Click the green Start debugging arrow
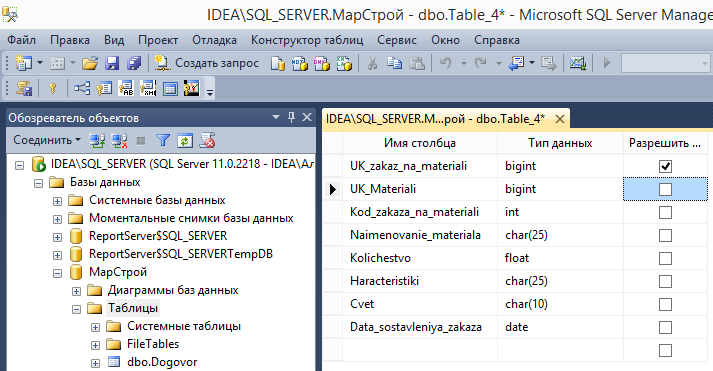The width and height of the screenshot is (713, 371). tap(606, 63)
